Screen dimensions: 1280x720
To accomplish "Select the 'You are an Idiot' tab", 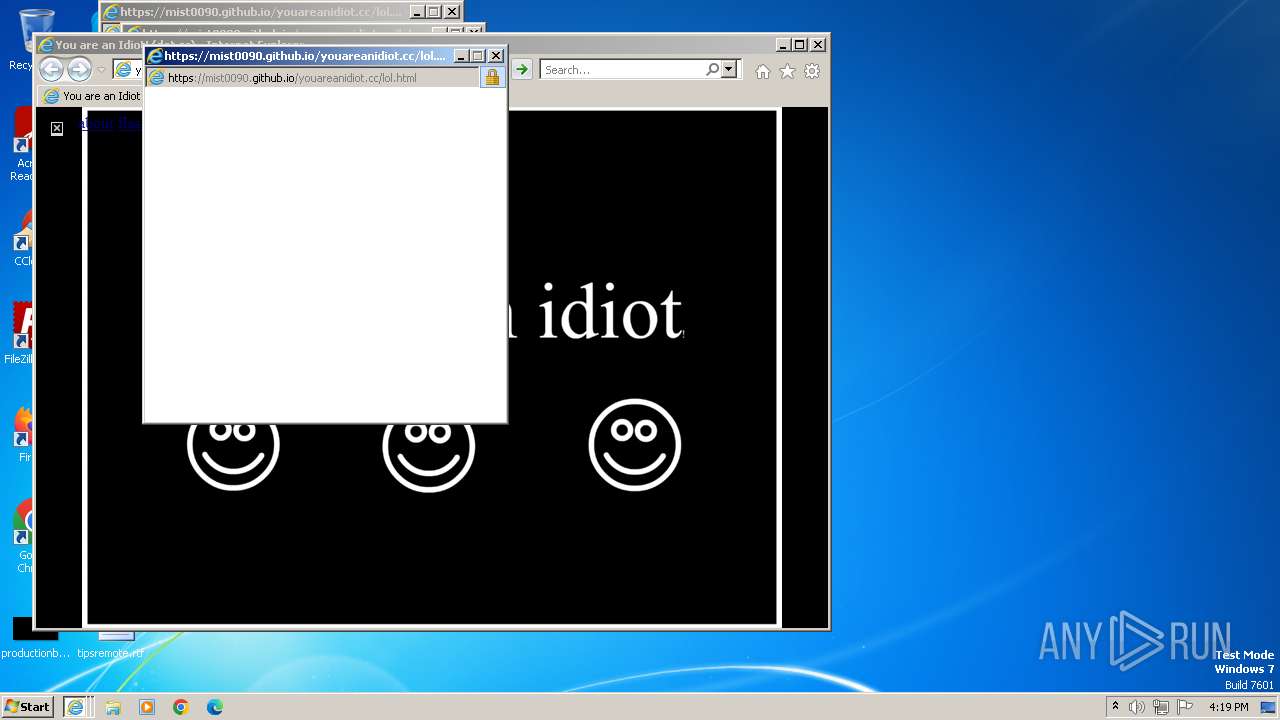I will [92, 96].
